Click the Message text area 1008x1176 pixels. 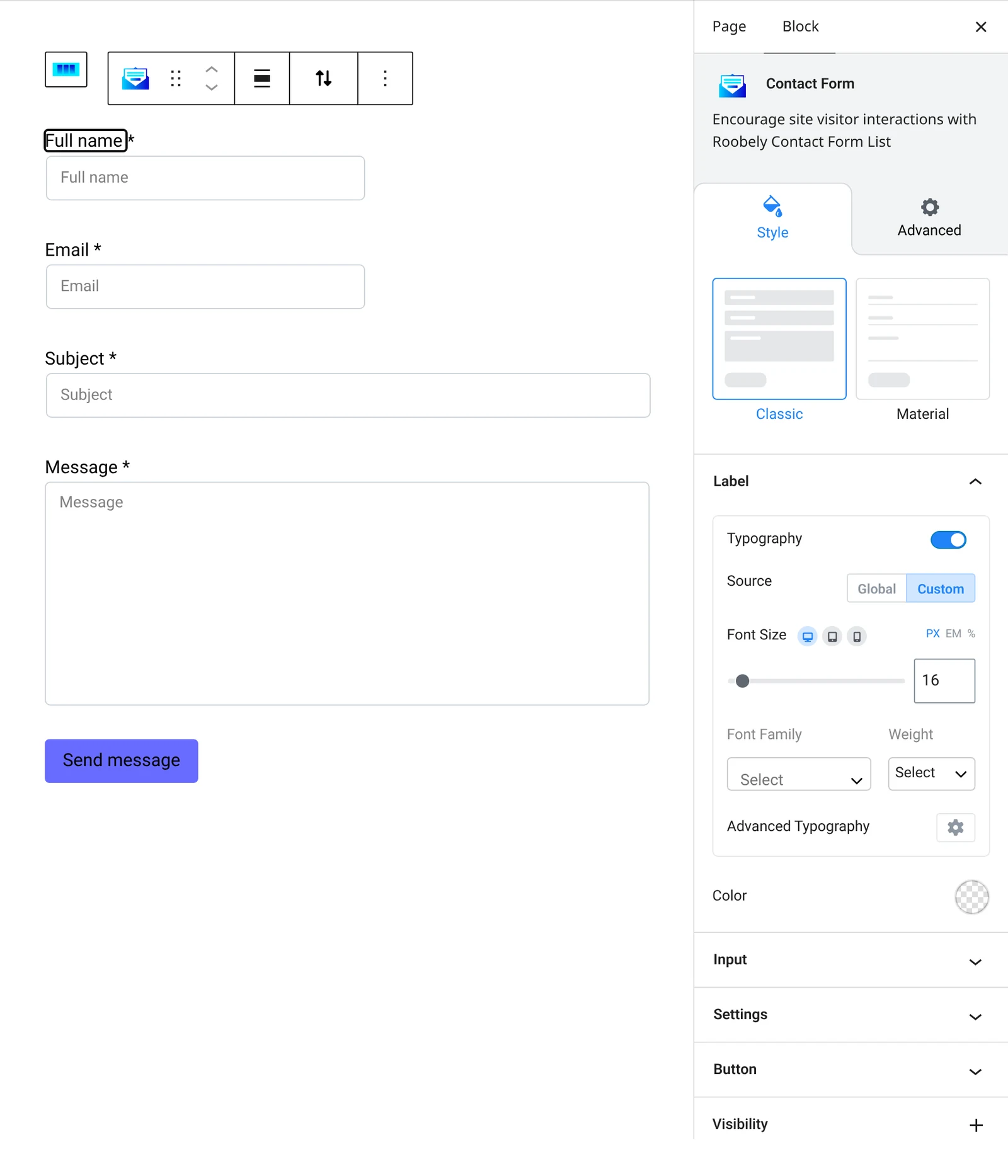coord(347,593)
